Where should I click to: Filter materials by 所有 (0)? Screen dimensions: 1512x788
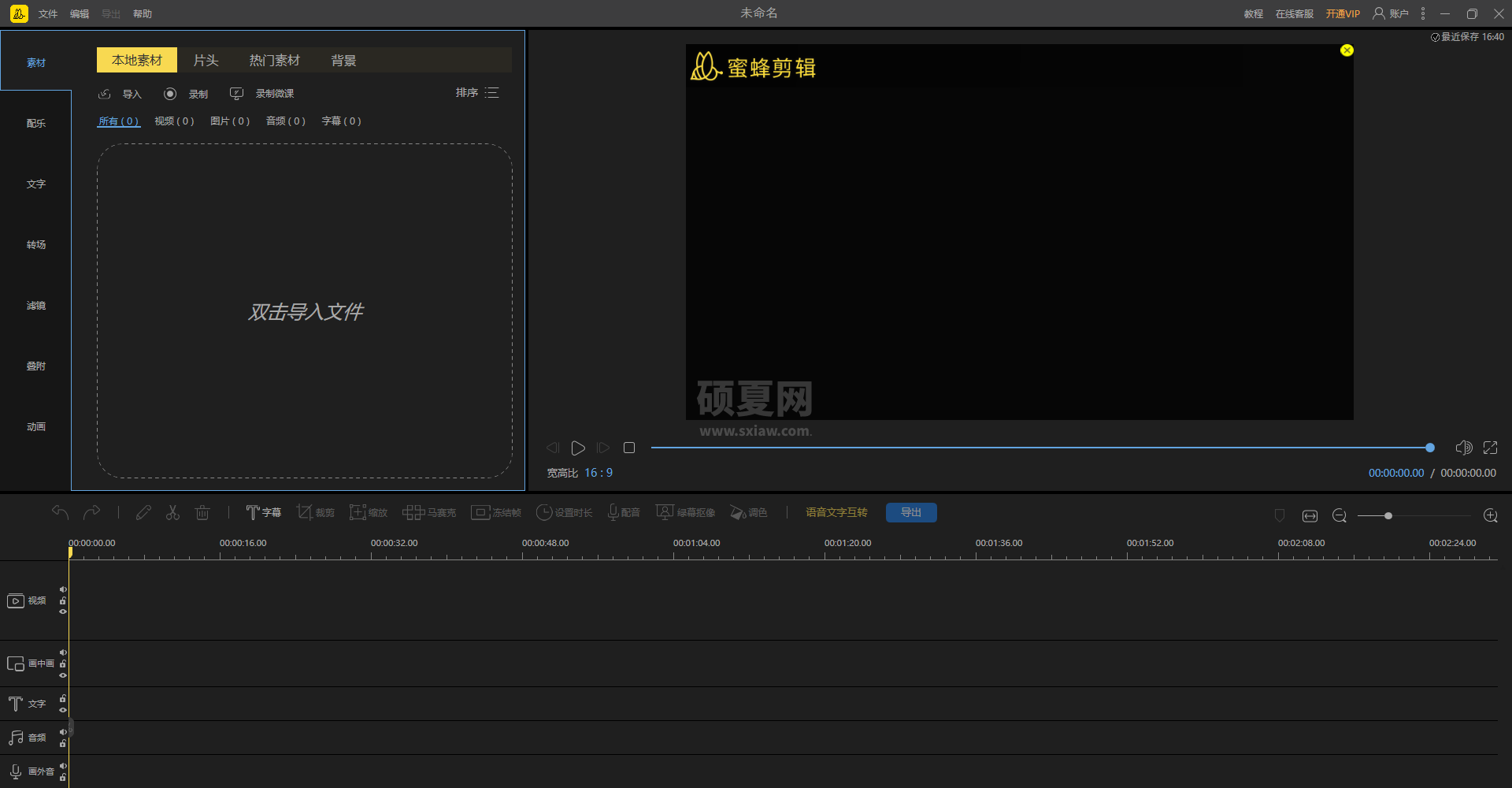click(x=119, y=121)
